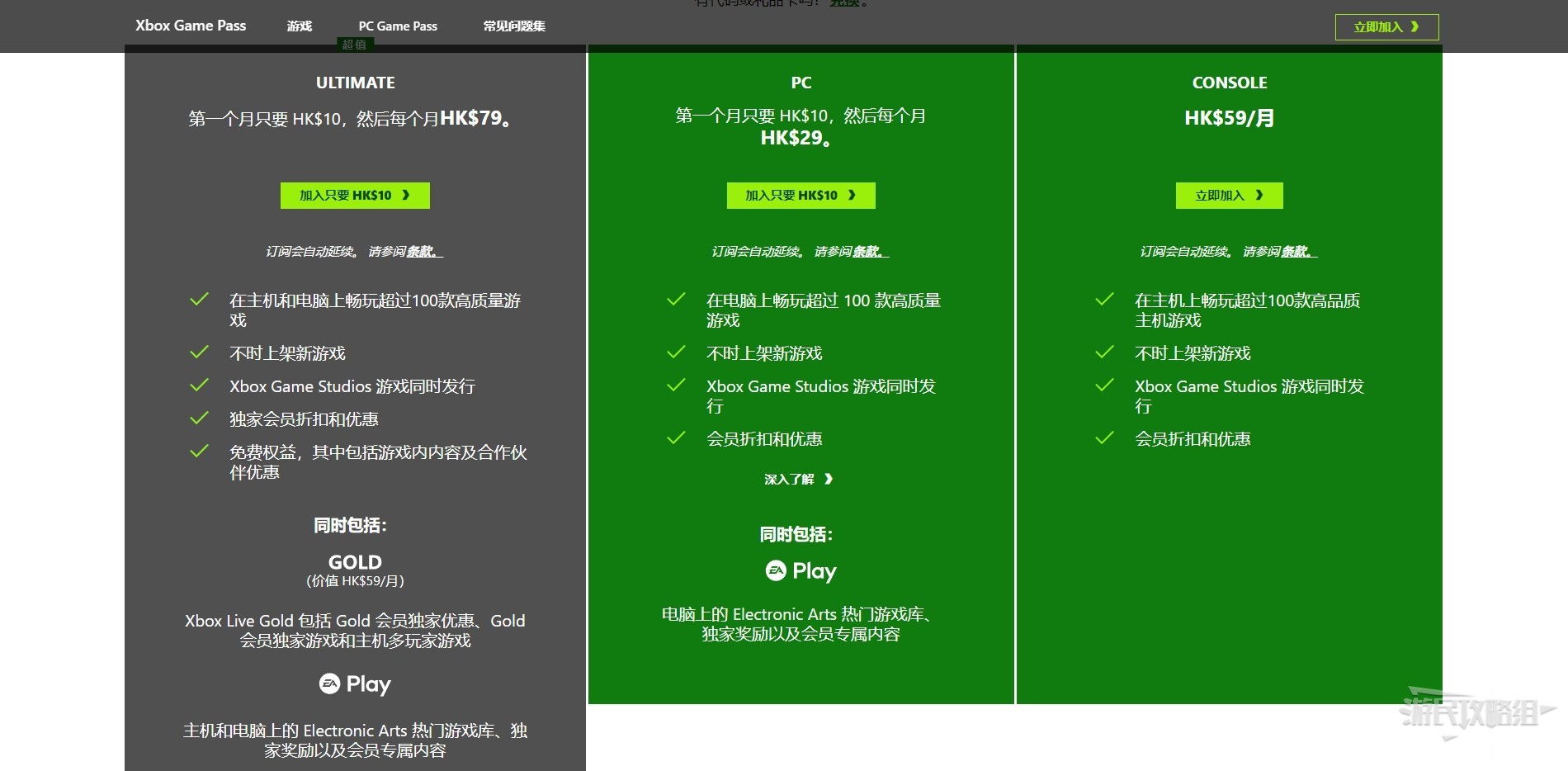Viewport: 1568px width, 771px height.
Task: Click the 立即加入 button in the top bar
Action: (1386, 27)
